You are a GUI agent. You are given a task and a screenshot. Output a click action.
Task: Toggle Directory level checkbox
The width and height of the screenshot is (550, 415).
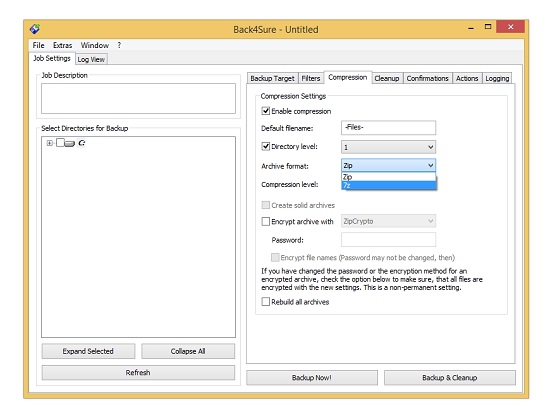pyautogui.click(x=266, y=146)
